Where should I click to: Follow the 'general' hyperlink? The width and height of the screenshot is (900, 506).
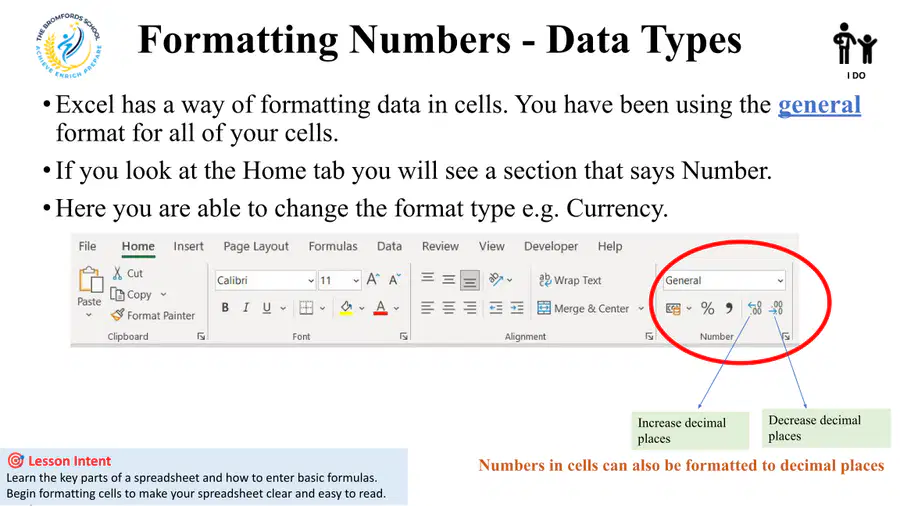click(819, 105)
